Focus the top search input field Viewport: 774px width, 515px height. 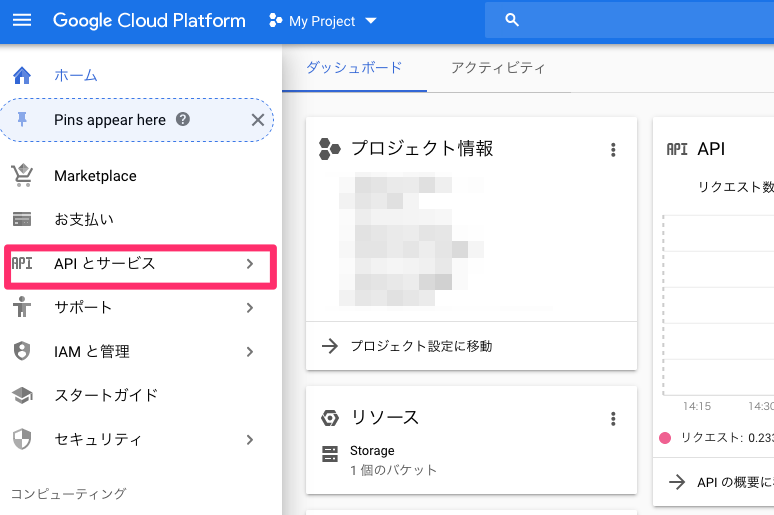coord(629,20)
